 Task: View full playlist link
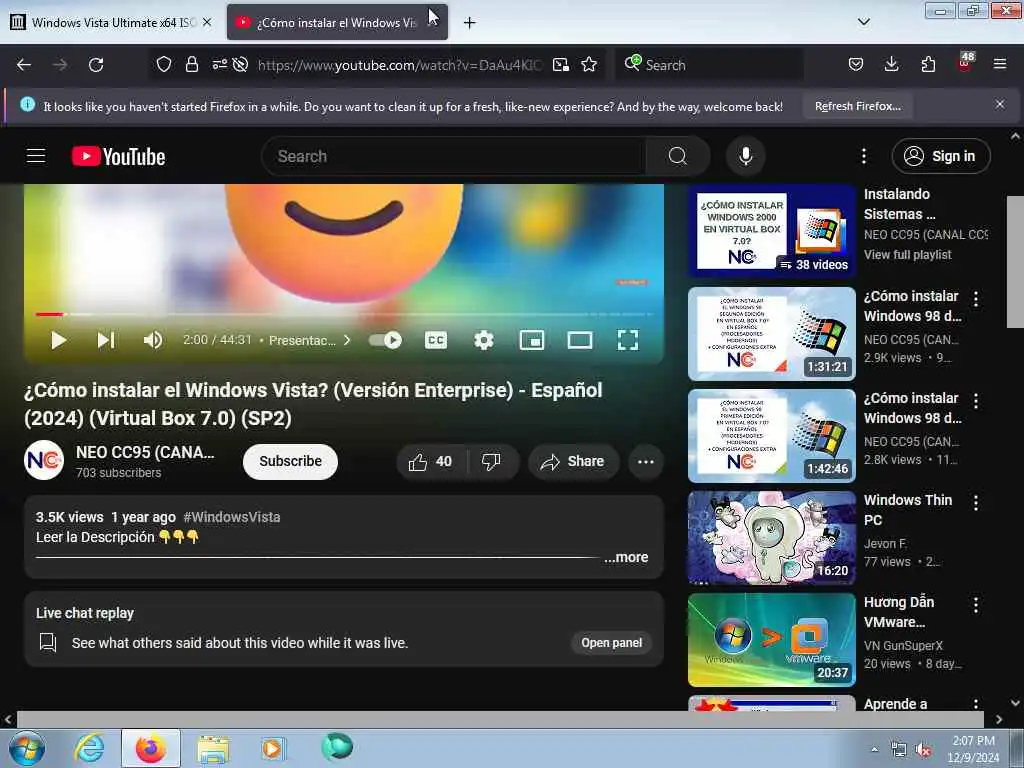coord(907,255)
